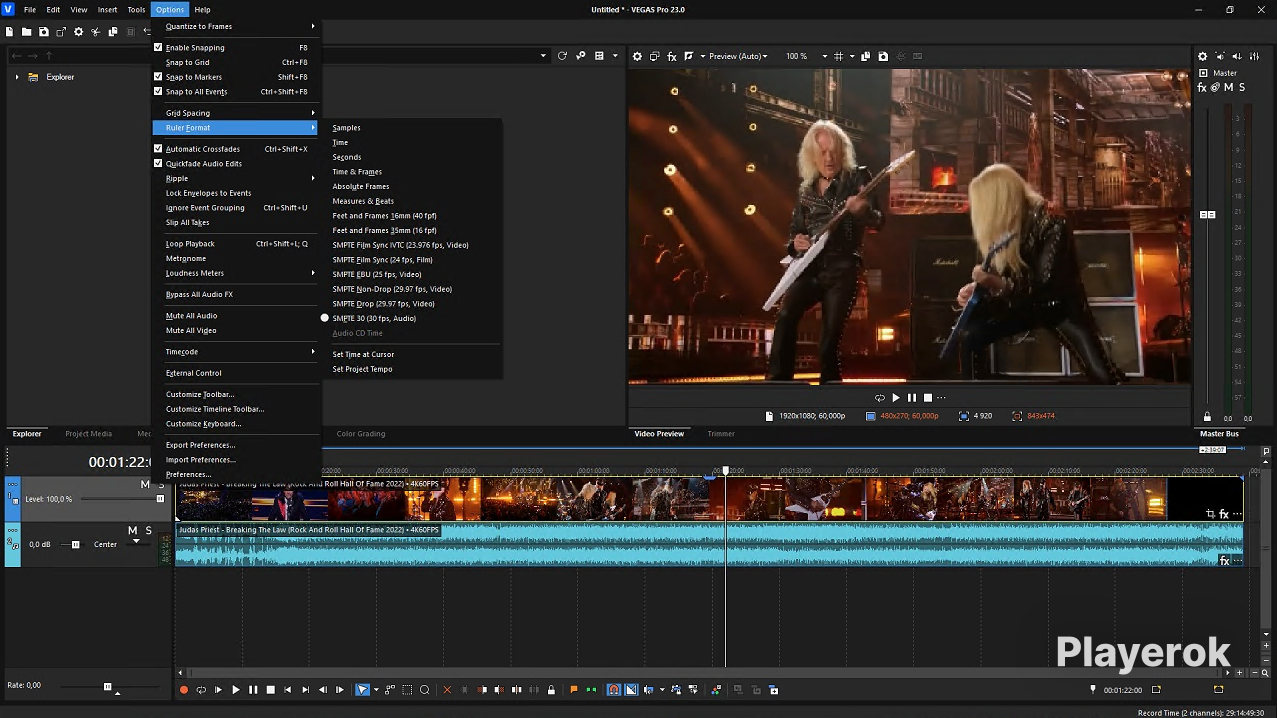
Task: Open Preview (Auto) quality dropdown
Action: (x=738, y=57)
